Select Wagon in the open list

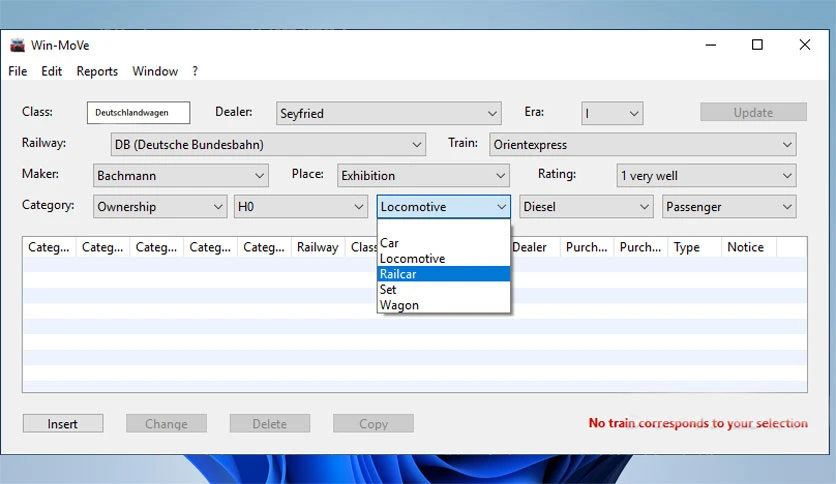444,305
